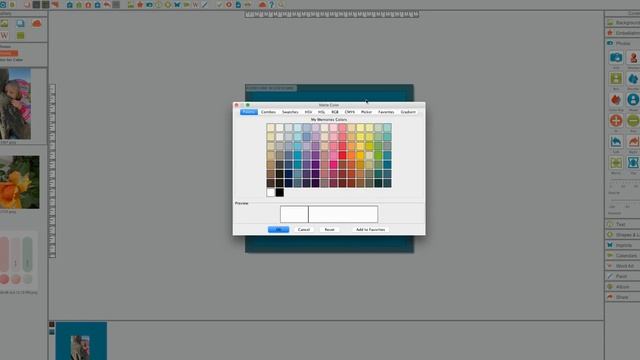Click the W word art toolbar icon
Viewport: 640px width, 360px height.
coord(196,5)
